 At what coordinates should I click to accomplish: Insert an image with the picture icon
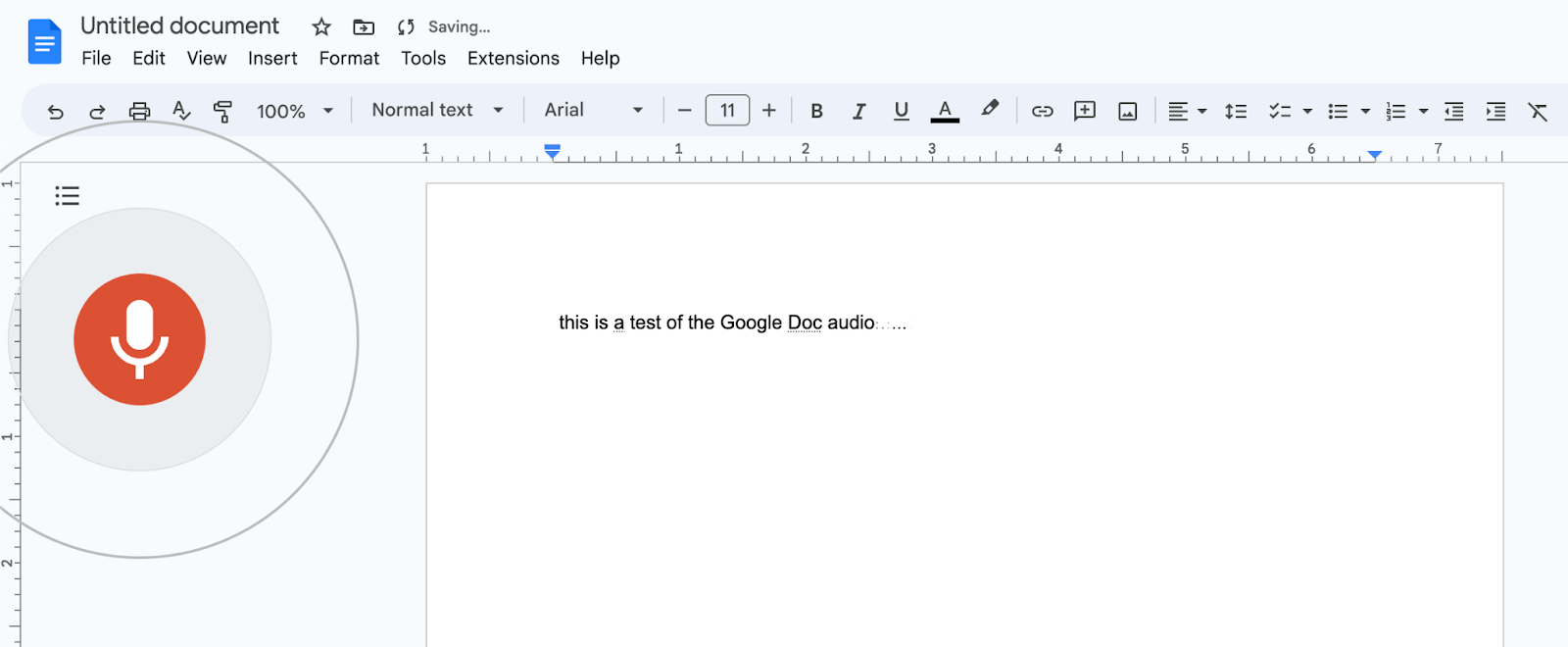tap(1128, 111)
